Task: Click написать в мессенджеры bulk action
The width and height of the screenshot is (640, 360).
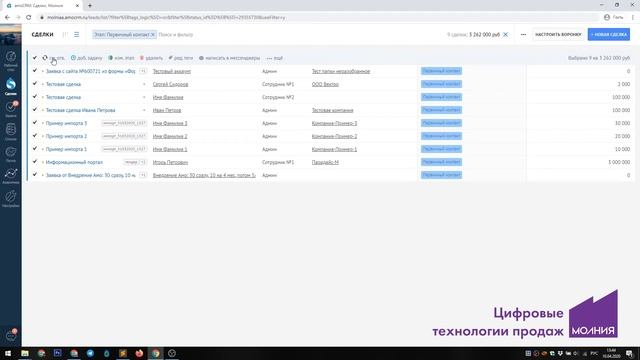Action: (229, 58)
